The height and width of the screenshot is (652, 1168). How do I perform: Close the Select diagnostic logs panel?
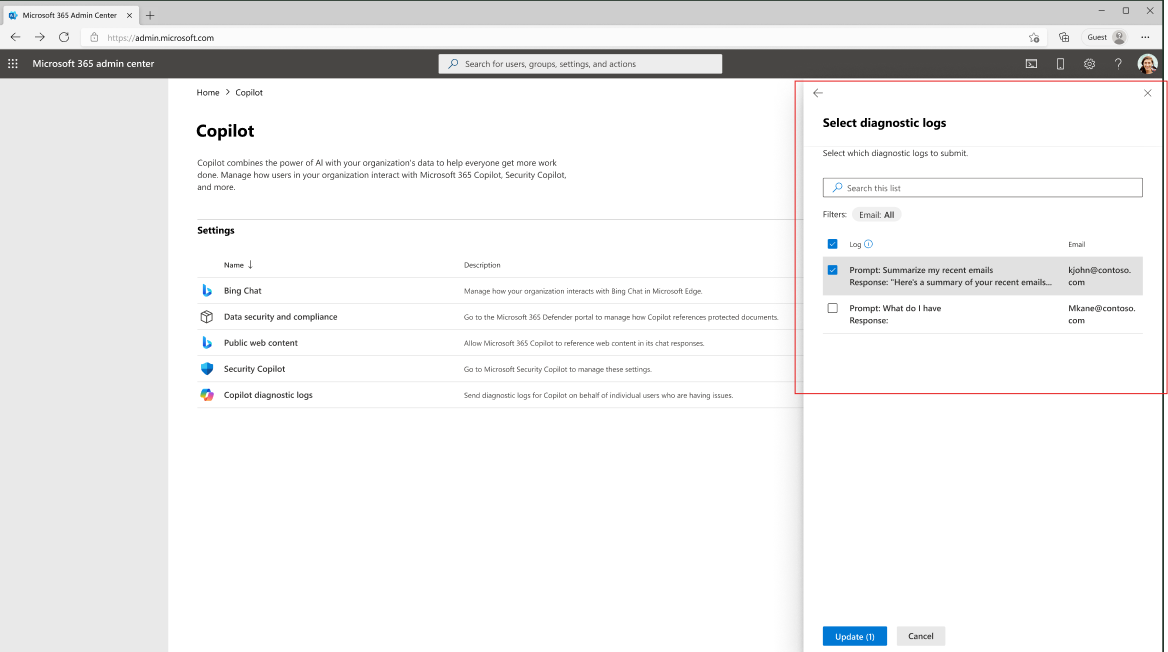[1147, 93]
